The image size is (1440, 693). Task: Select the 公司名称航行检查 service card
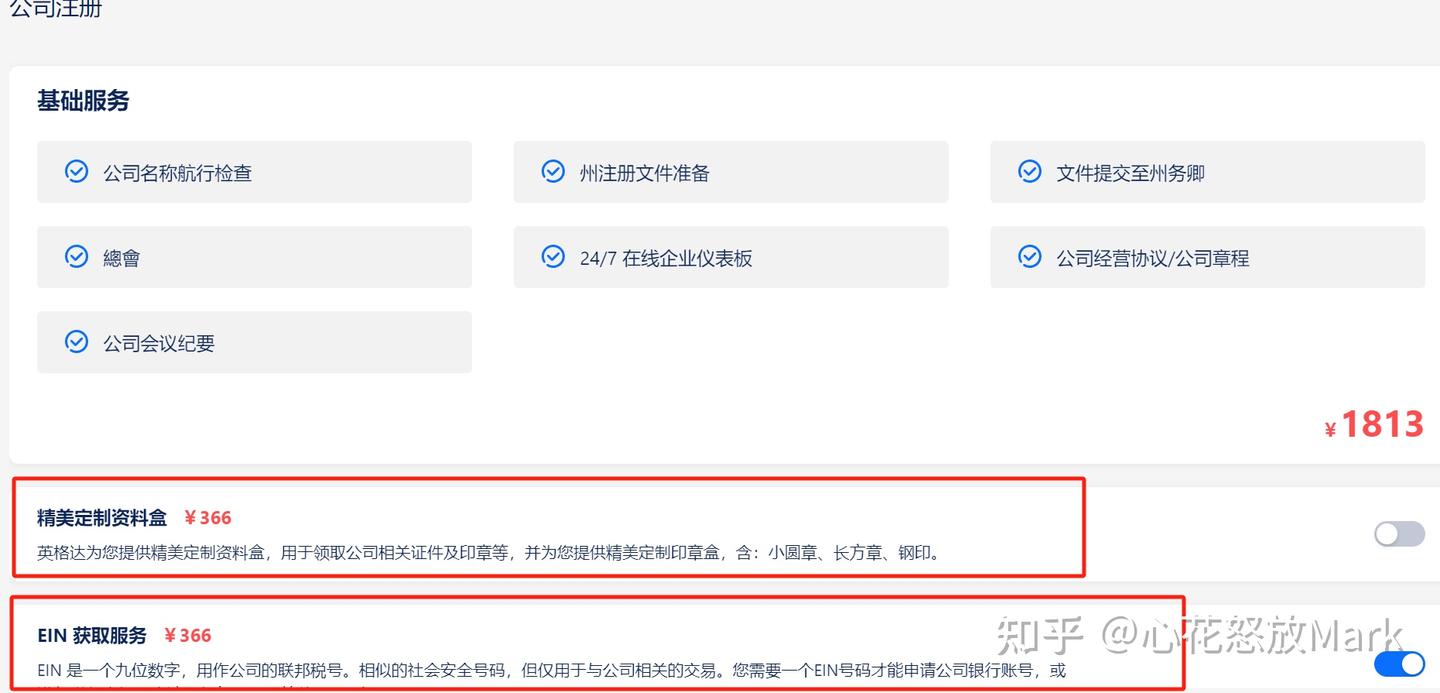254,171
